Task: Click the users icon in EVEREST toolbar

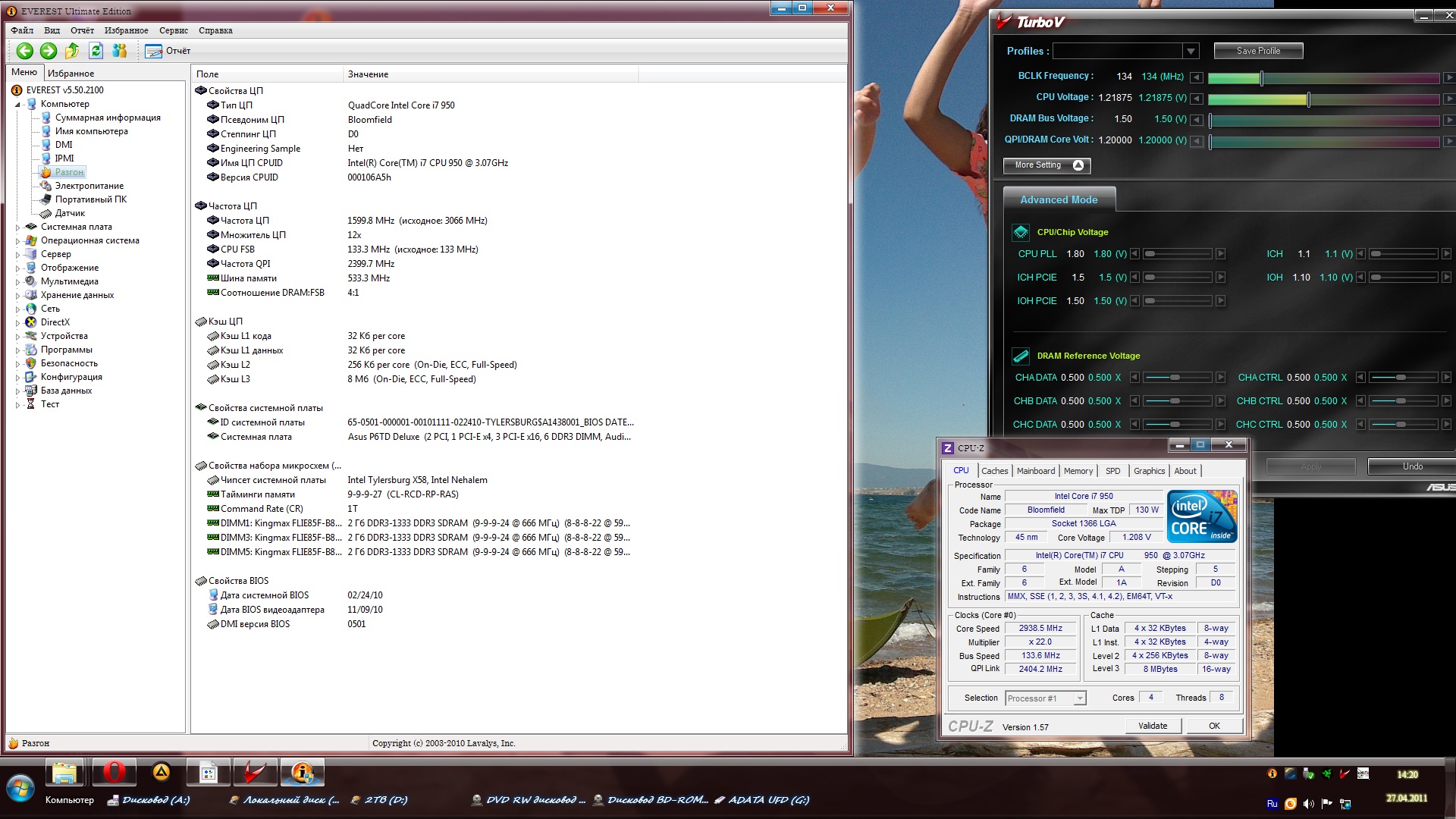Action: [119, 51]
